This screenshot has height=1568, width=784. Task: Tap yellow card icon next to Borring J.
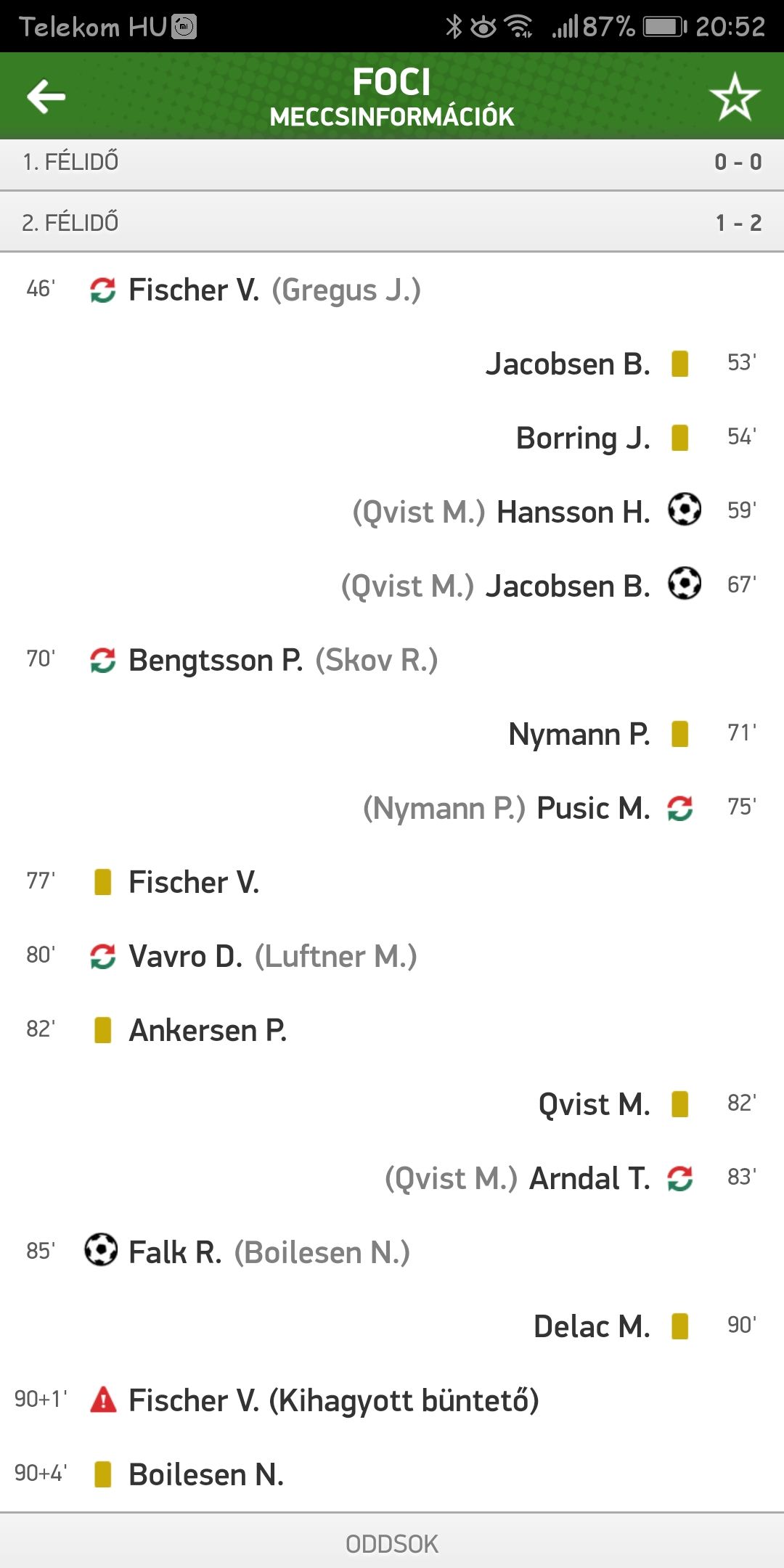point(680,438)
